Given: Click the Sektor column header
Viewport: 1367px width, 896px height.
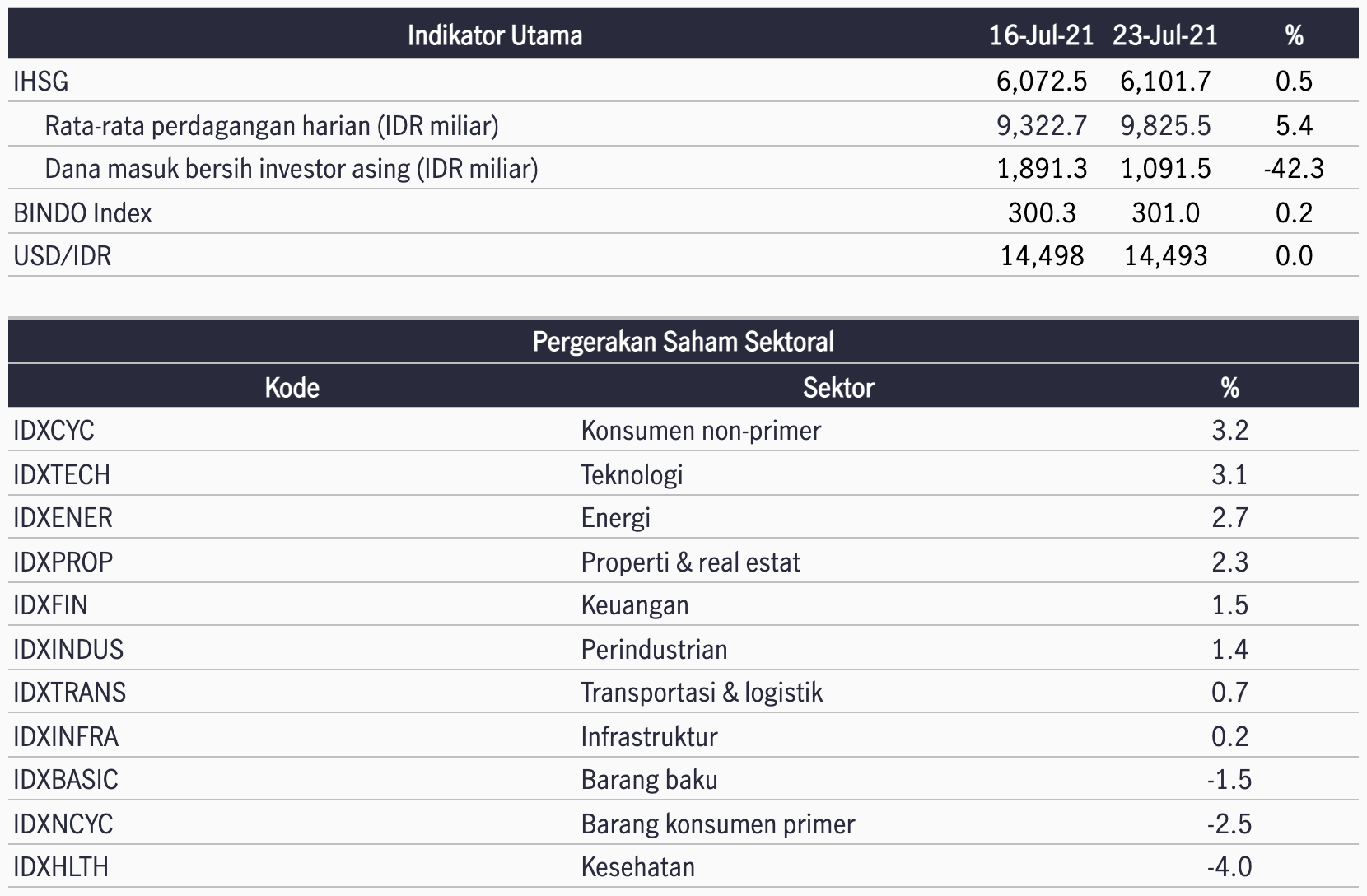Looking at the screenshot, I should (x=838, y=387).
